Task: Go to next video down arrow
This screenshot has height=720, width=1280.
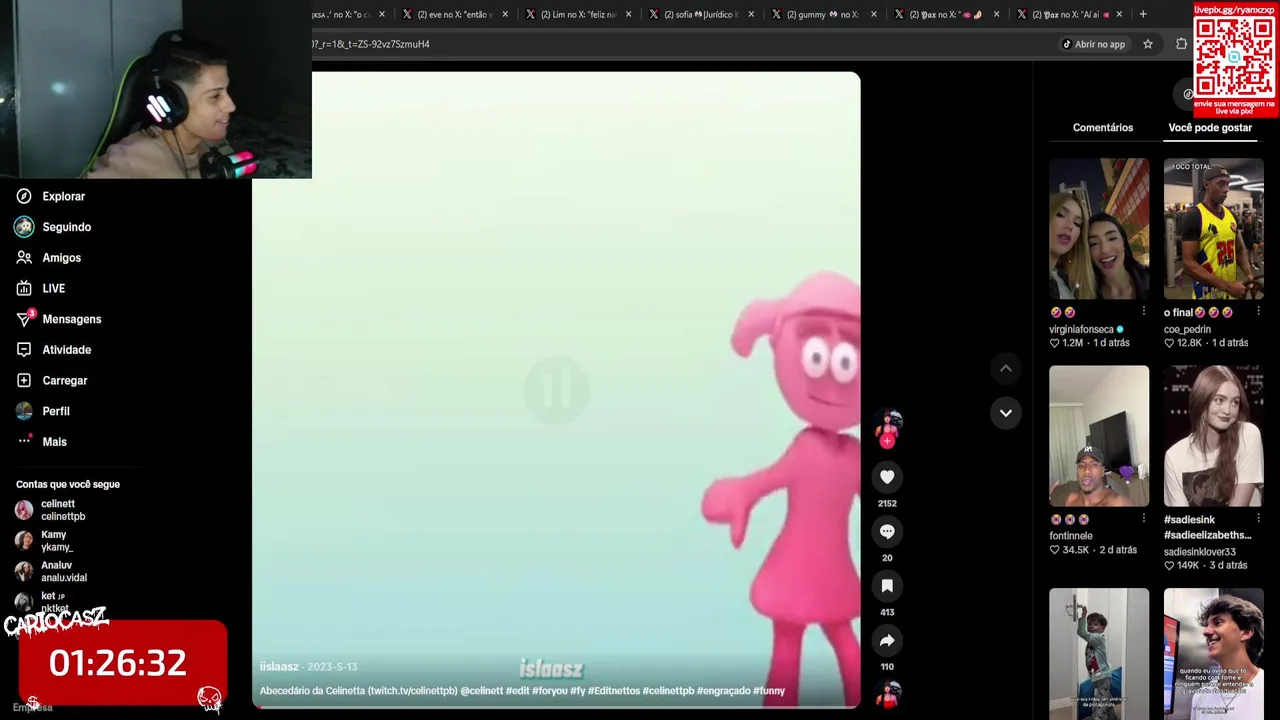Action: (1006, 412)
